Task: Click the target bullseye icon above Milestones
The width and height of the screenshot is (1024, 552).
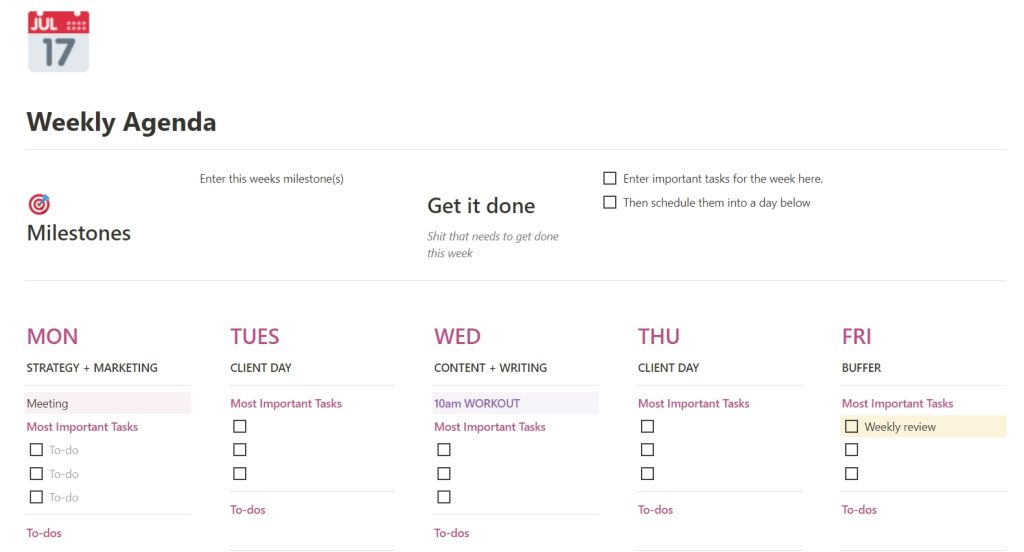Action: [x=39, y=204]
